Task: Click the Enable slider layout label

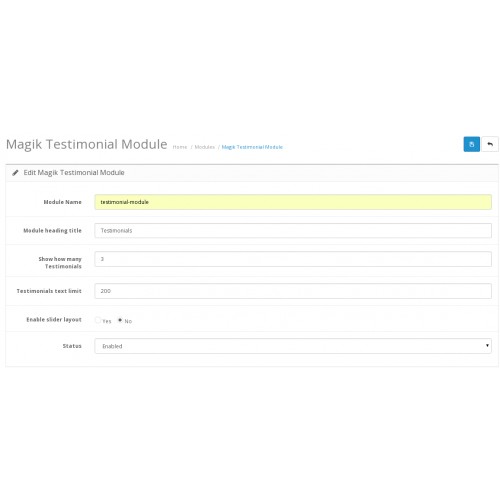Action: (54, 319)
